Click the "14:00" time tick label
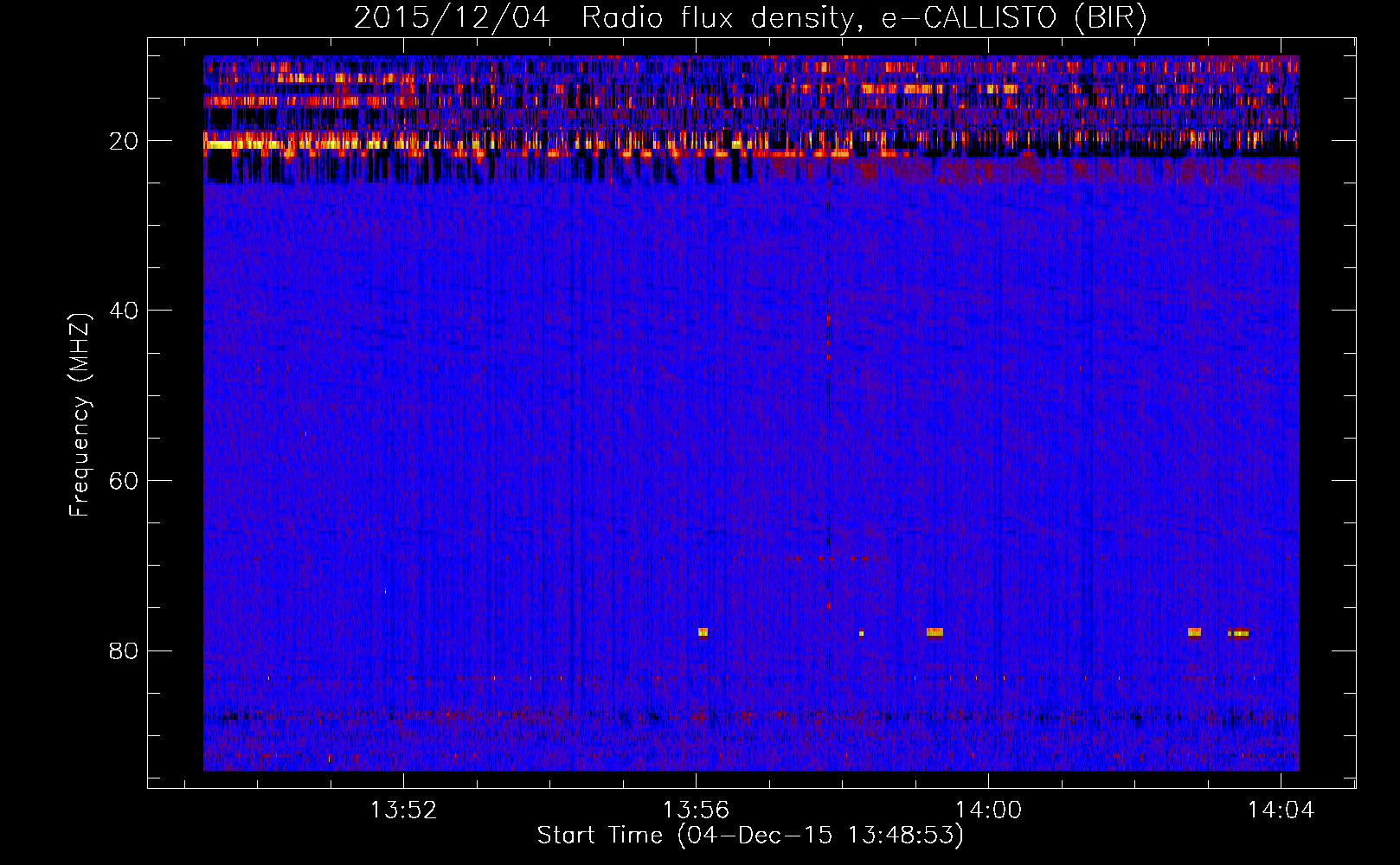The height and width of the screenshot is (865, 1400). pos(988,811)
